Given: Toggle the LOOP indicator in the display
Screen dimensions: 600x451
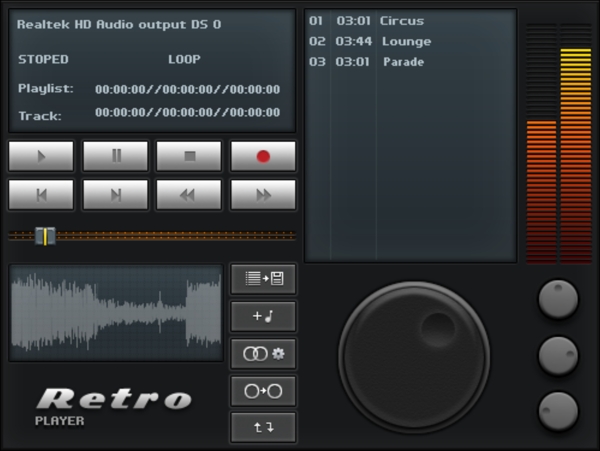Looking at the screenshot, I should tap(184, 59).
